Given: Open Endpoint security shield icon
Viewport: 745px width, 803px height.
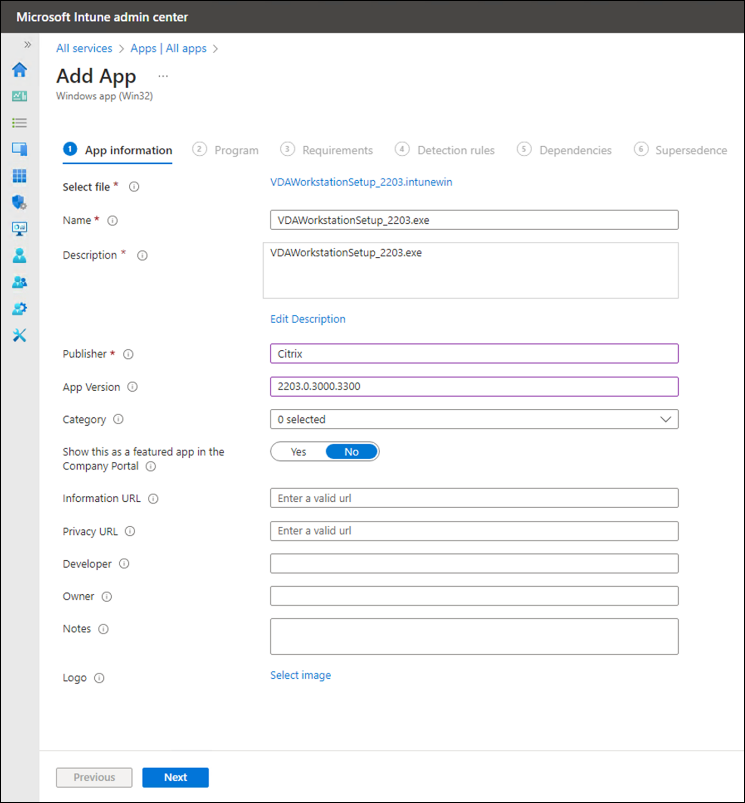Looking at the screenshot, I should click(19, 202).
